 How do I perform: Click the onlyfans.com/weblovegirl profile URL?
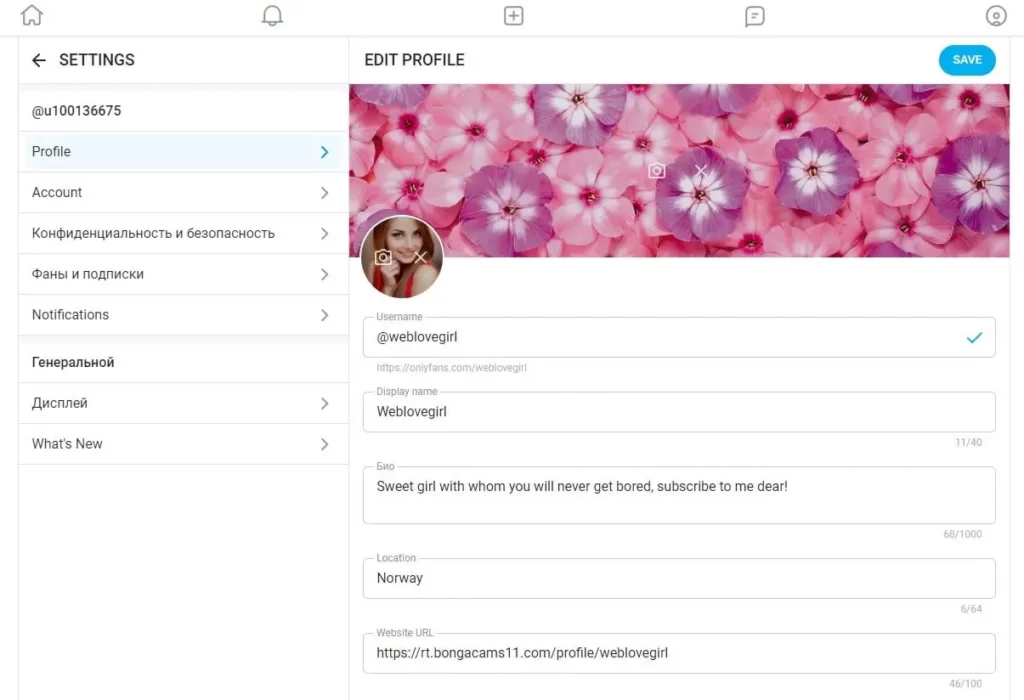451,368
